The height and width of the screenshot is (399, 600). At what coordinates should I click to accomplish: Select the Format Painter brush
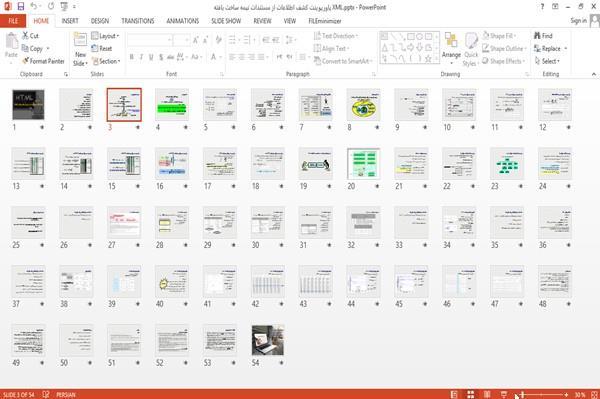point(26,61)
